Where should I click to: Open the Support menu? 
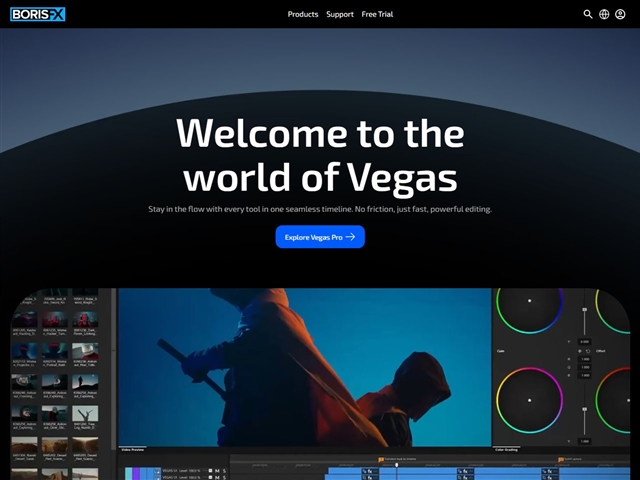point(340,14)
